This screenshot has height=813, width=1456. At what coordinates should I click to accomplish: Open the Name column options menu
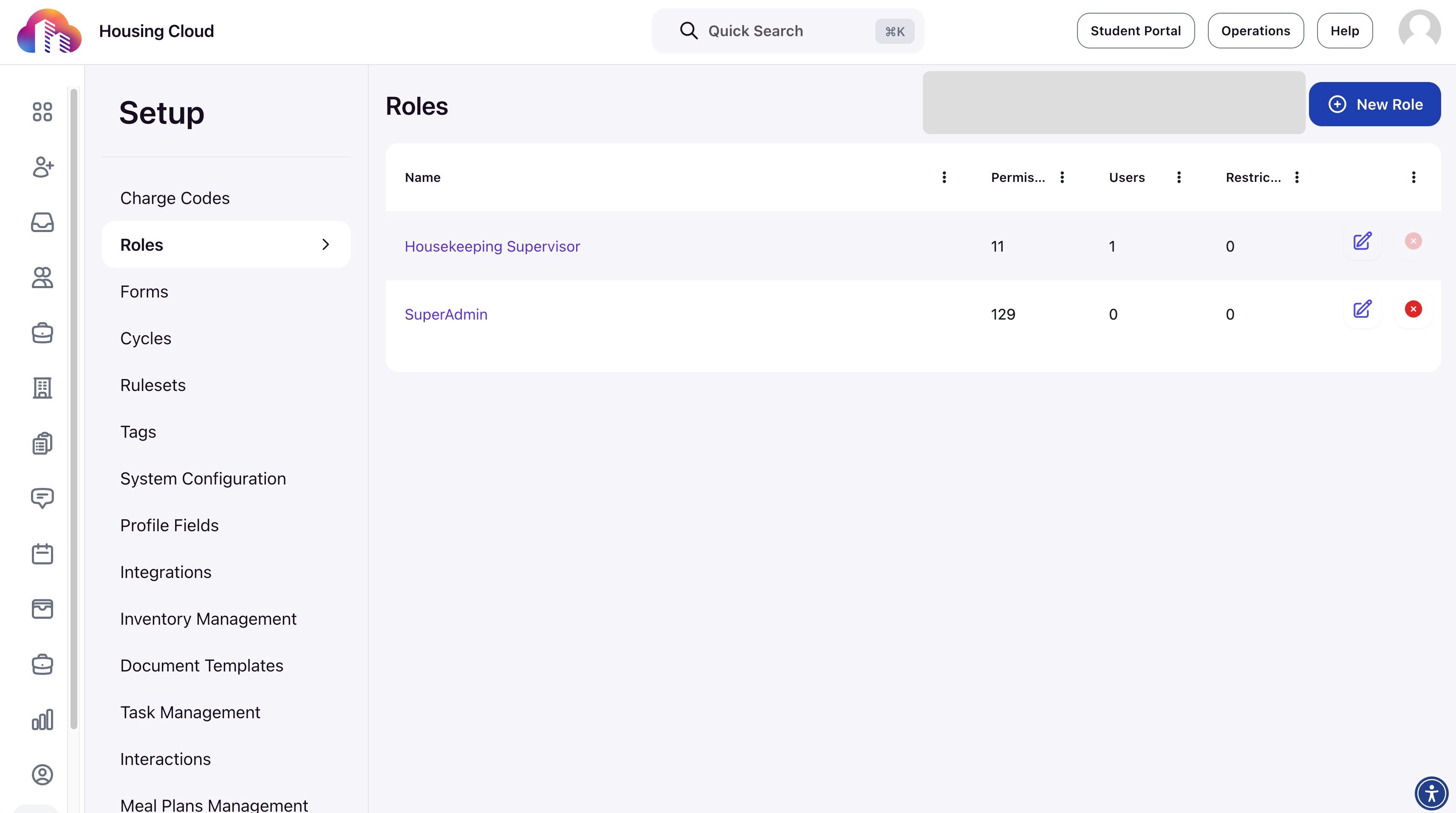pyautogui.click(x=944, y=178)
